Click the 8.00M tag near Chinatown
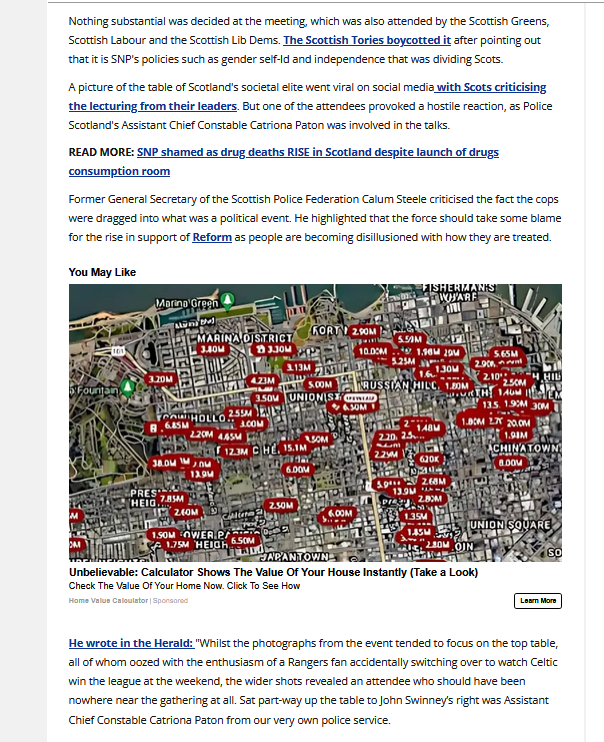Image resolution: width=604 pixels, height=742 pixels. coord(511,462)
